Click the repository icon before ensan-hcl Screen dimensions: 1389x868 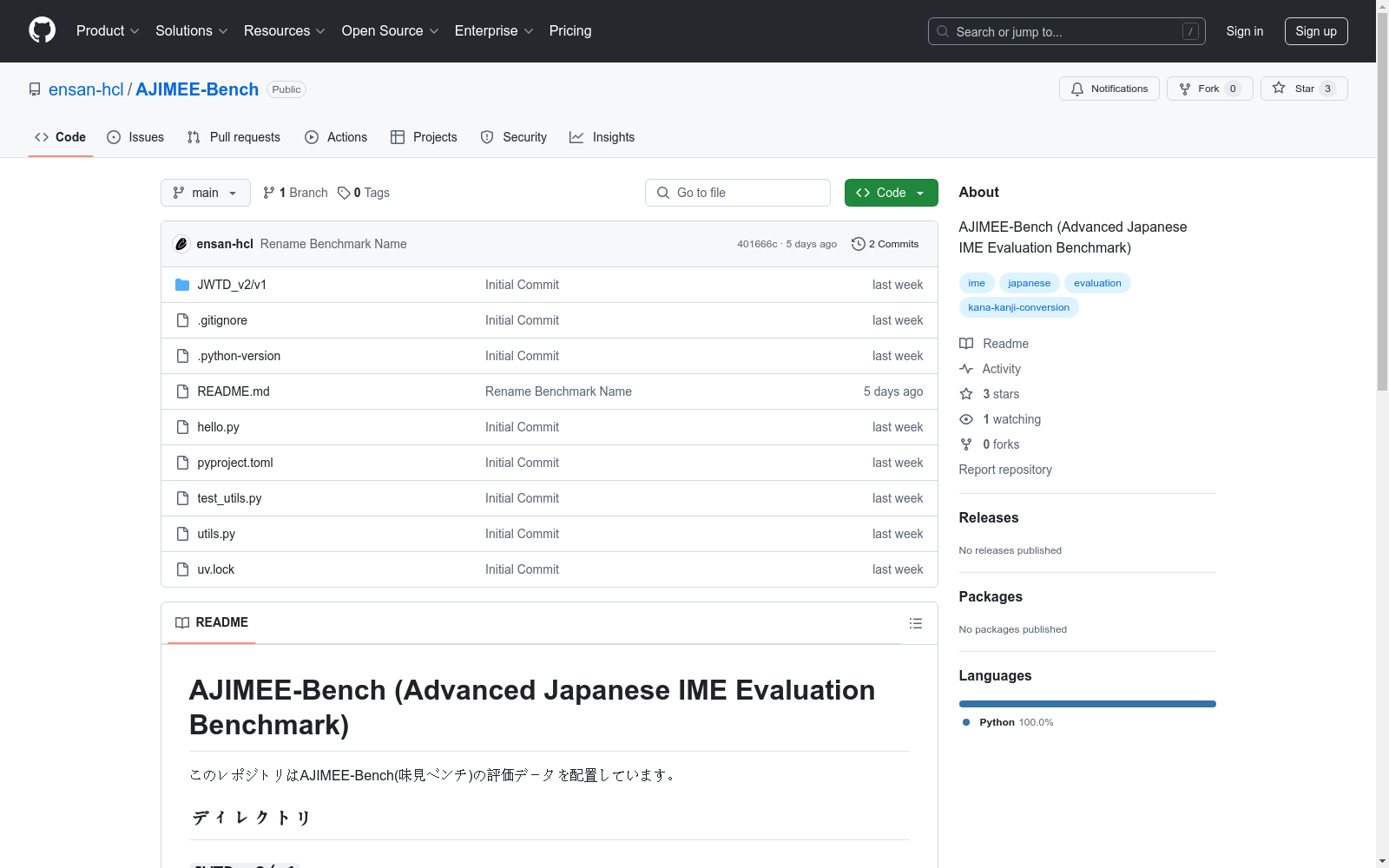point(35,89)
